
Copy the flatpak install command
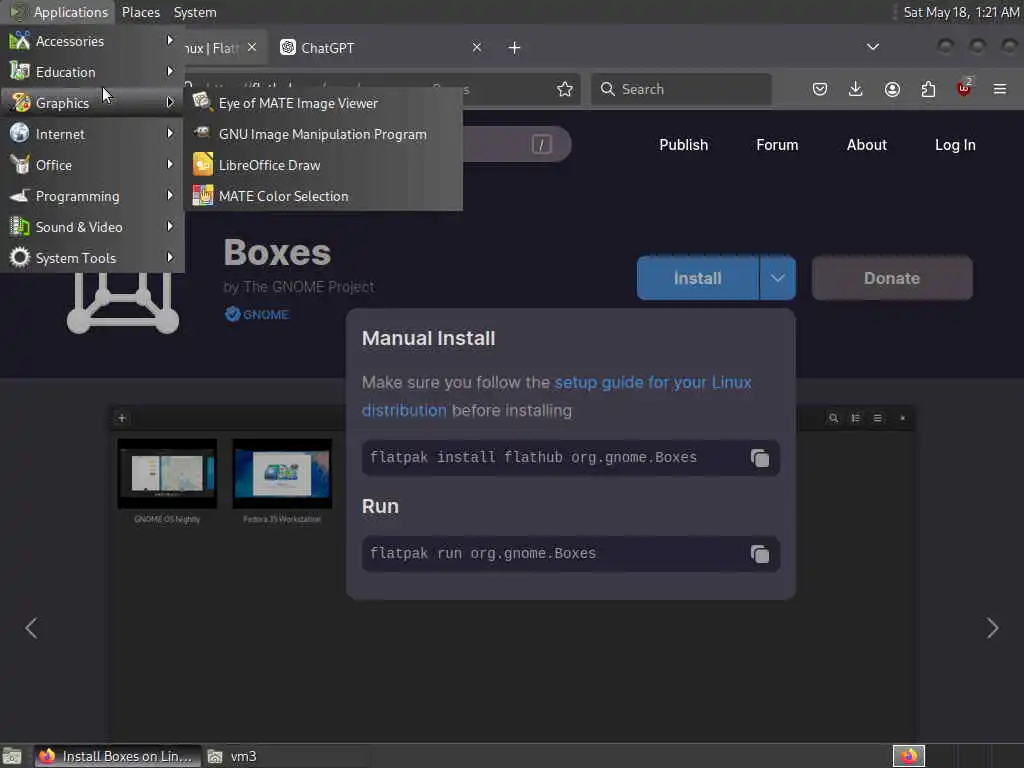click(x=760, y=458)
